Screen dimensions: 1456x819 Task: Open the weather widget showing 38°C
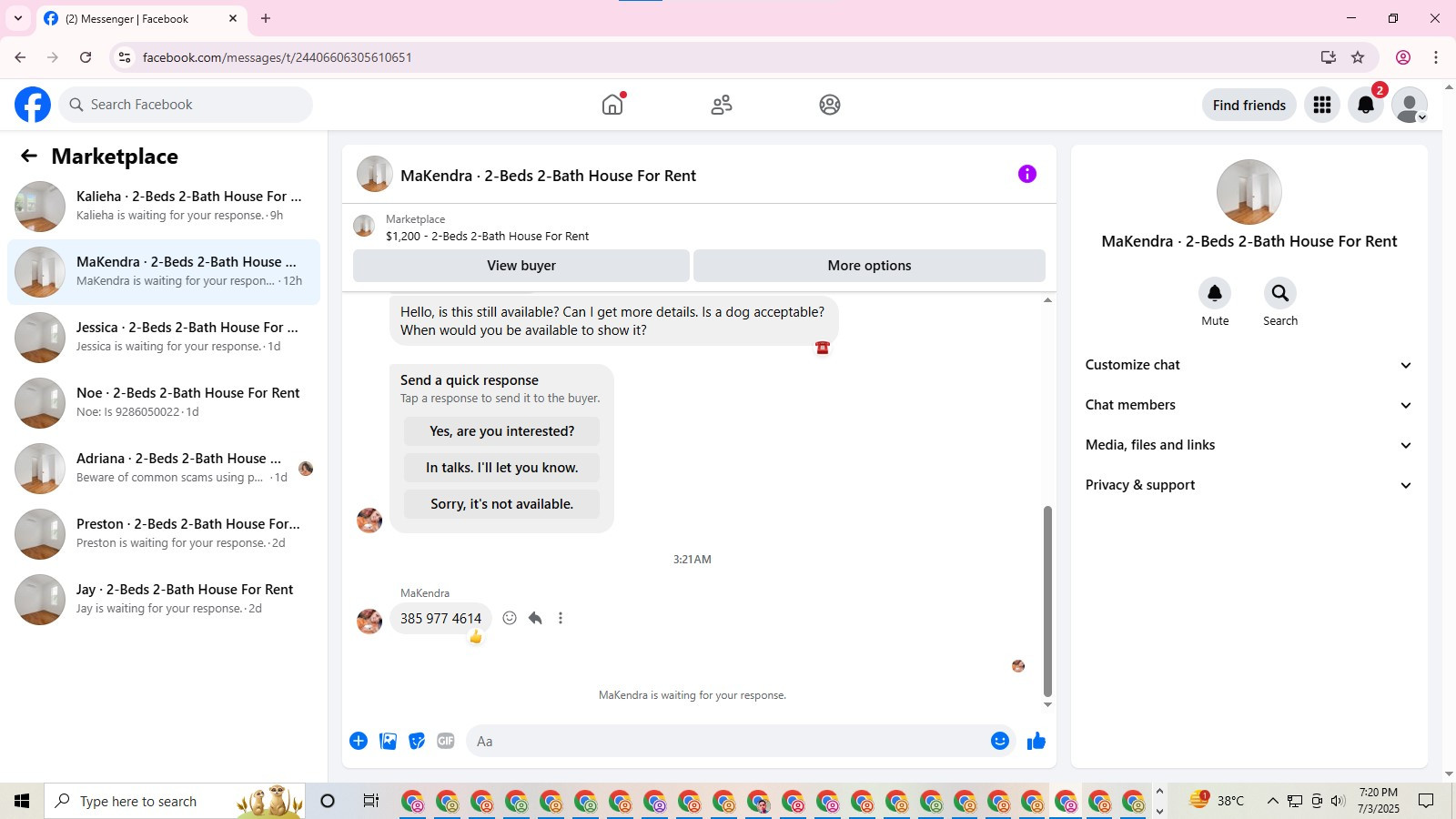1218,801
